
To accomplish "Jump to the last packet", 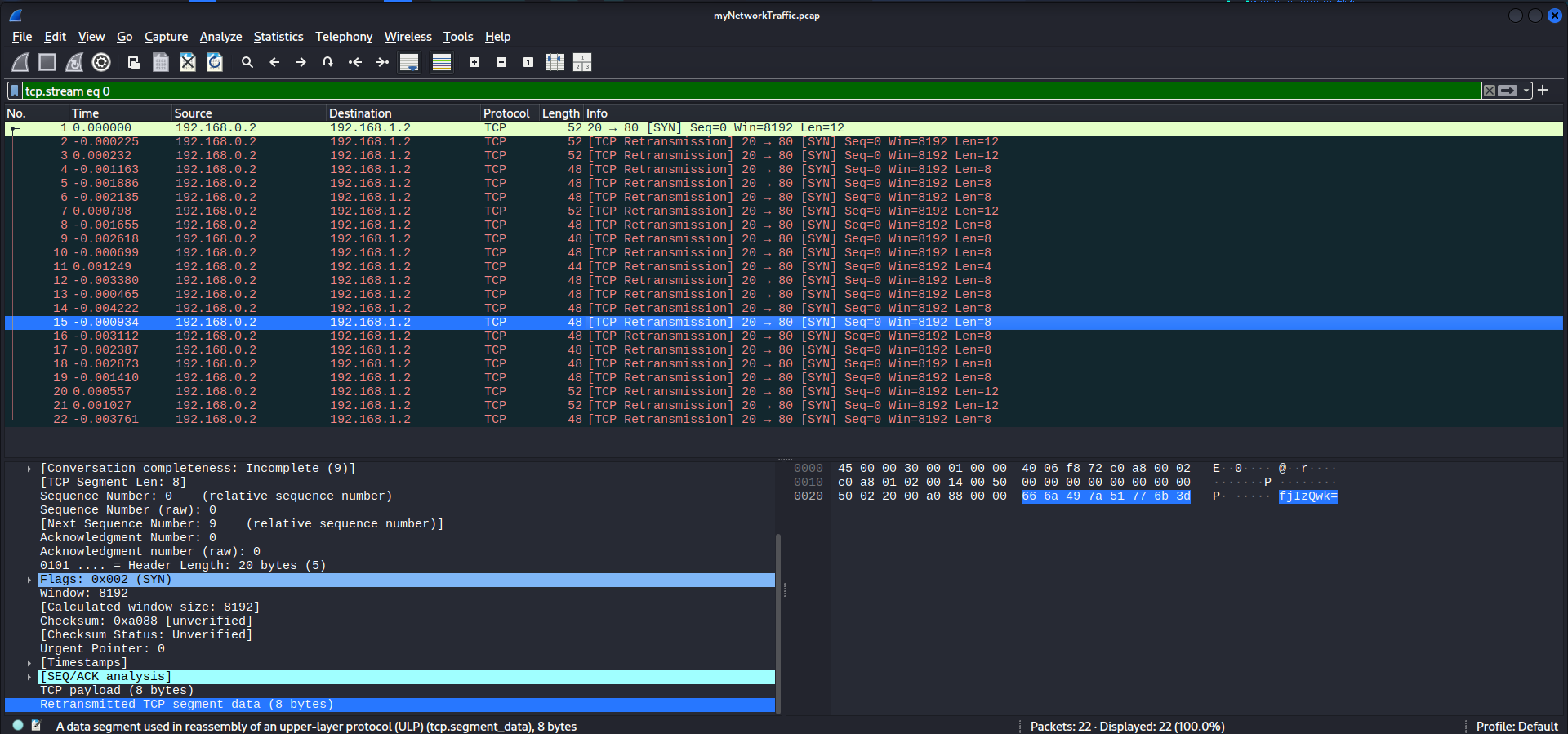I will (x=382, y=62).
